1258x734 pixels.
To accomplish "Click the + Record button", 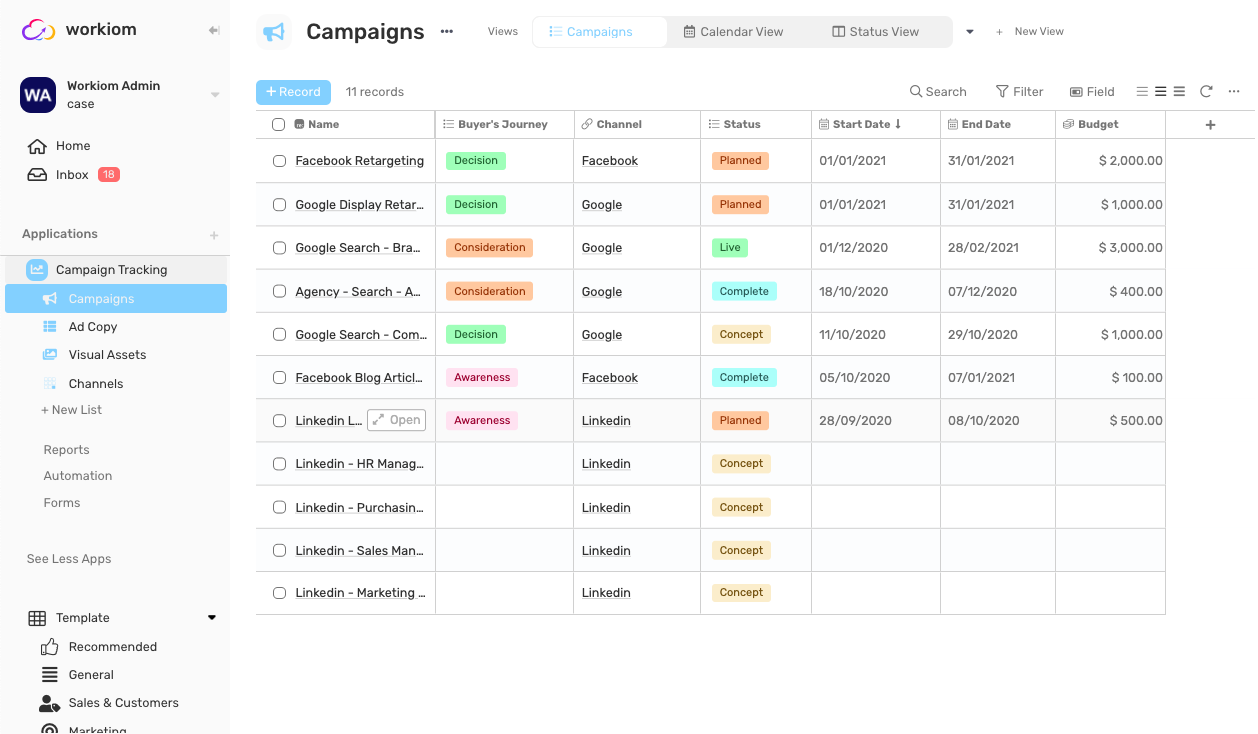I will pyautogui.click(x=293, y=91).
